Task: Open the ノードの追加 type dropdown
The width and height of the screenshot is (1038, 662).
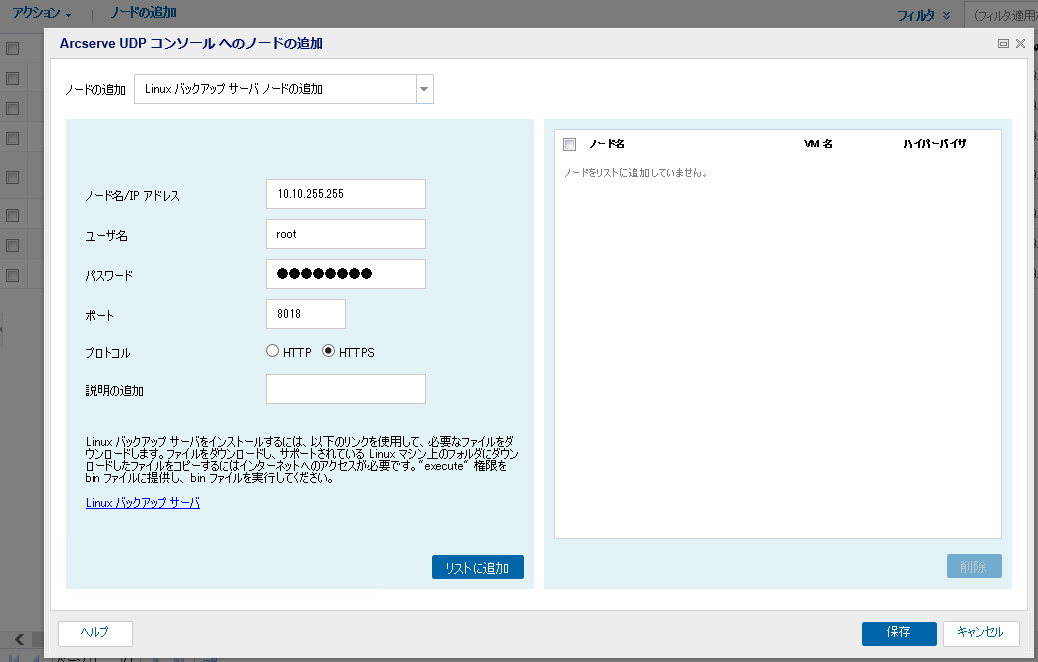Action: (x=424, y=89)
